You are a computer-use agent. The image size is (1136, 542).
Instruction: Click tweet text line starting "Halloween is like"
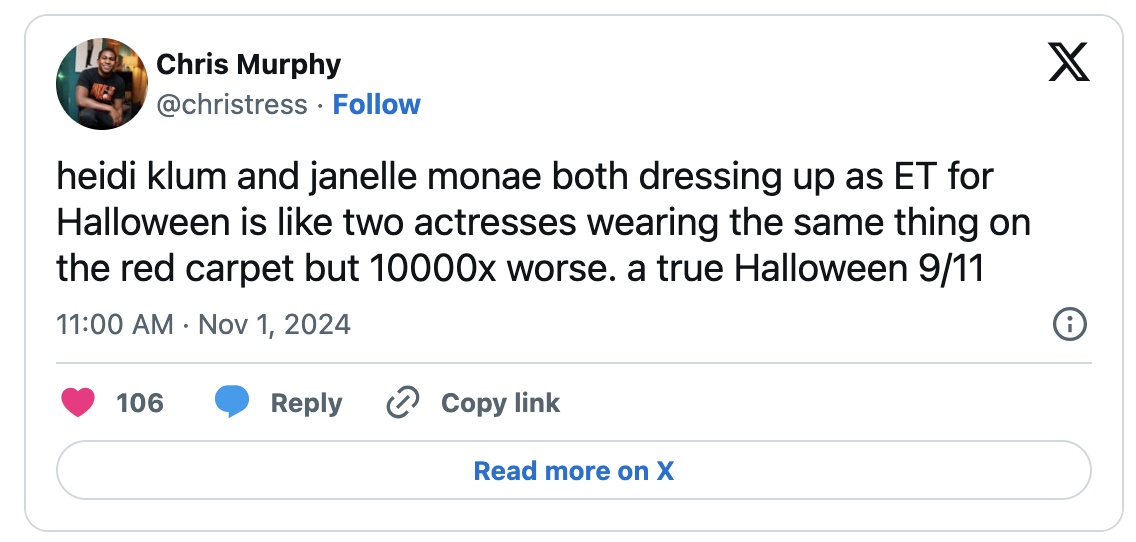coord(543,223)
